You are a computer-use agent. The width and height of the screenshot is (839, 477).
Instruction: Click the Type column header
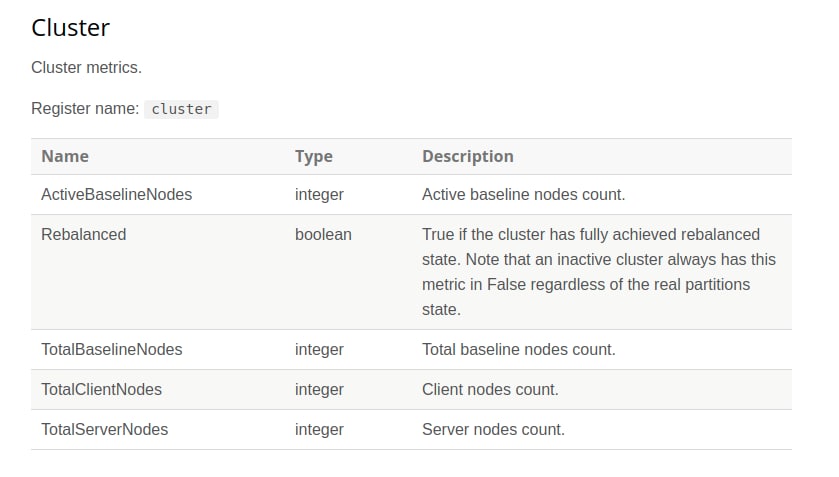tap(314, 156)
